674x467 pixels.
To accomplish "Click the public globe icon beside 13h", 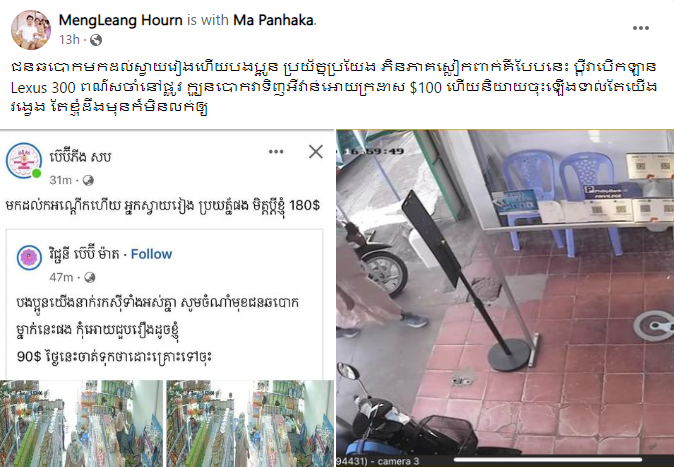I will coord(96,40).
